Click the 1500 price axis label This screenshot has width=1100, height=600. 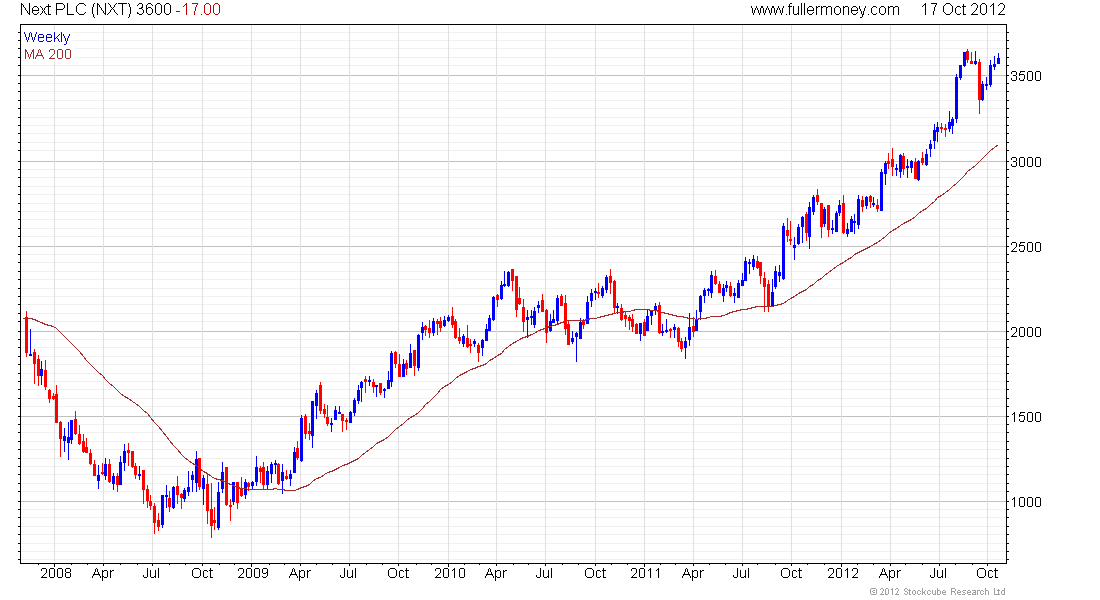(x=1026, y=417)
